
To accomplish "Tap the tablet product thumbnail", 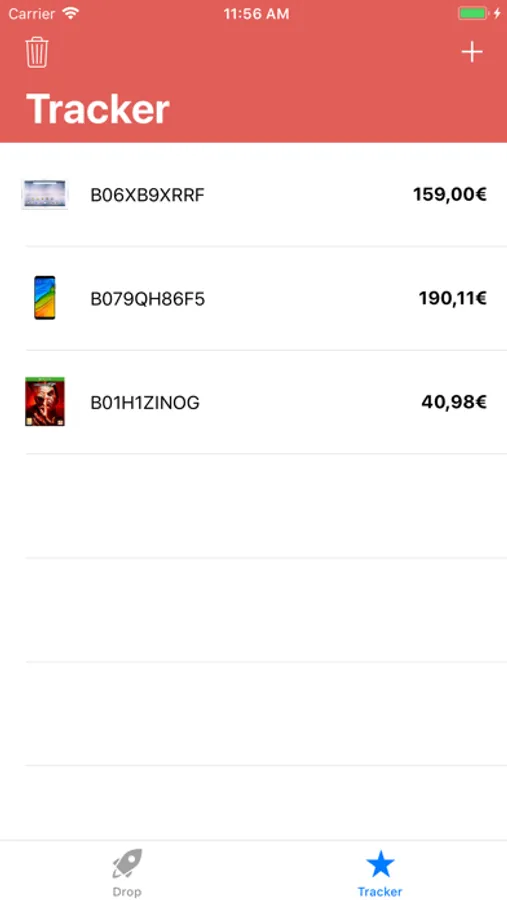I will coord(44,195).
